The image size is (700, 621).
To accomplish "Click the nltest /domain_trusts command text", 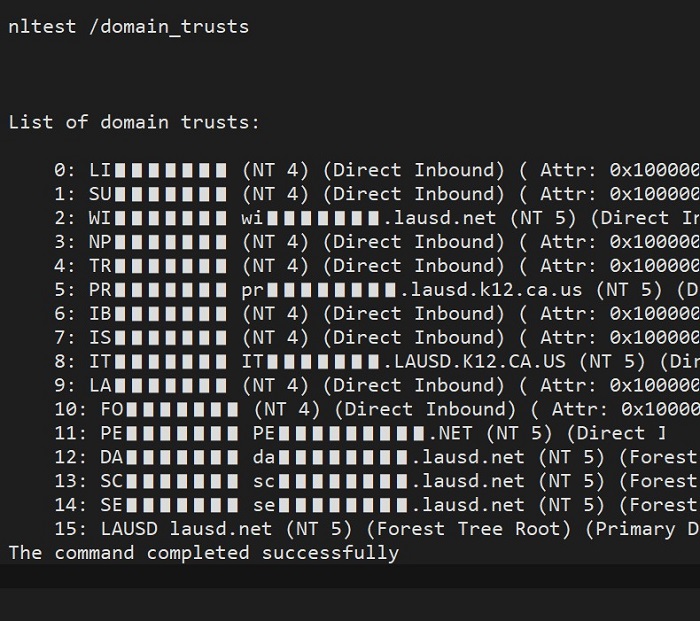I will point(129,27).
